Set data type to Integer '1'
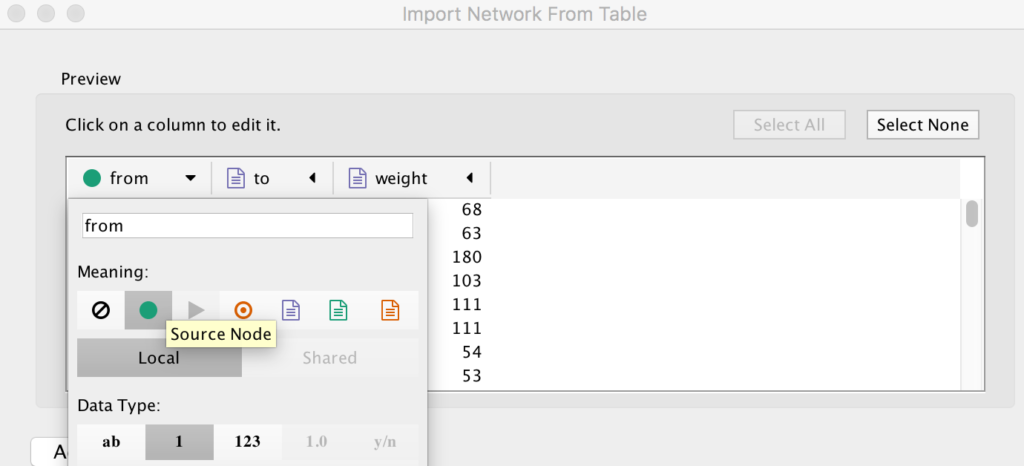Image resolution: width=1024 pixels, height=466 pixels. coord(179,442)
